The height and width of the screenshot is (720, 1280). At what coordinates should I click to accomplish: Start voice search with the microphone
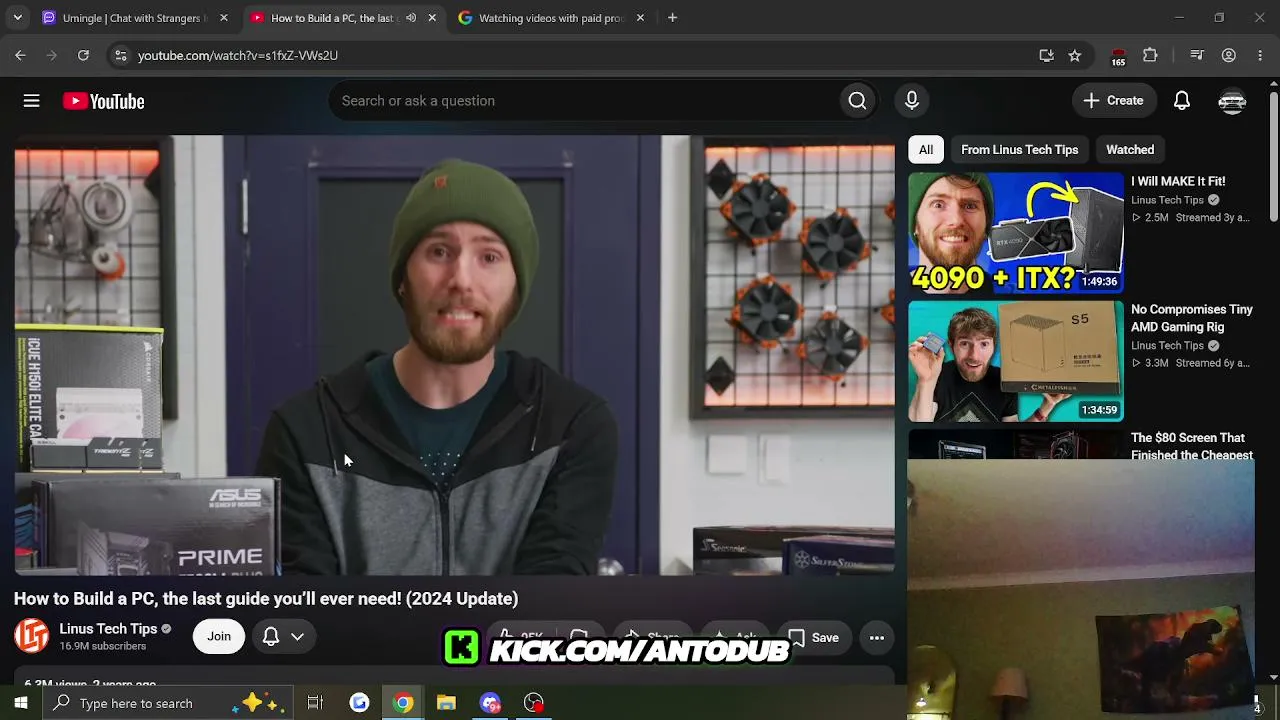pos(912,101)
